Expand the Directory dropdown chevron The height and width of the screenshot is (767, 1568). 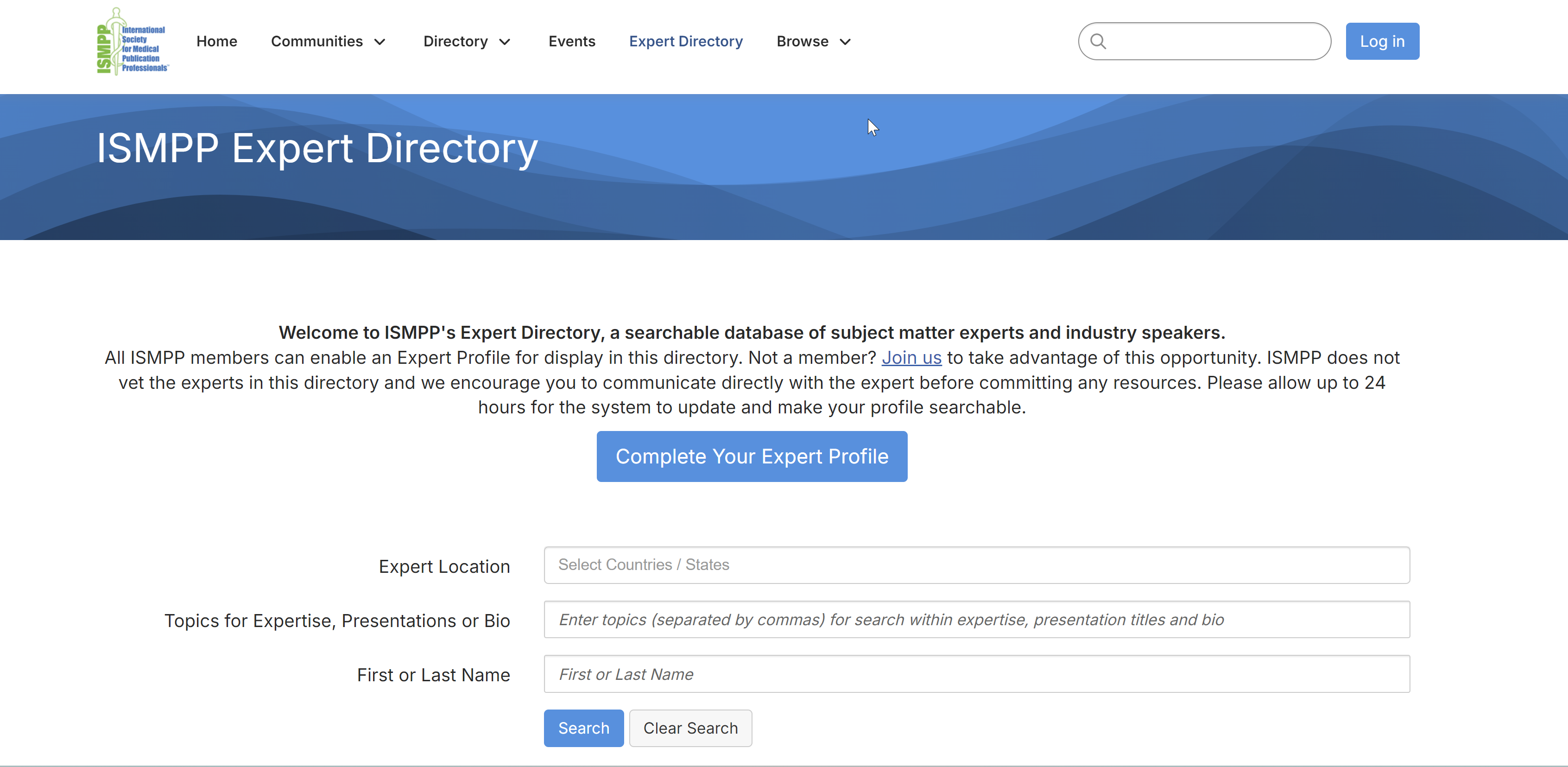505,42
